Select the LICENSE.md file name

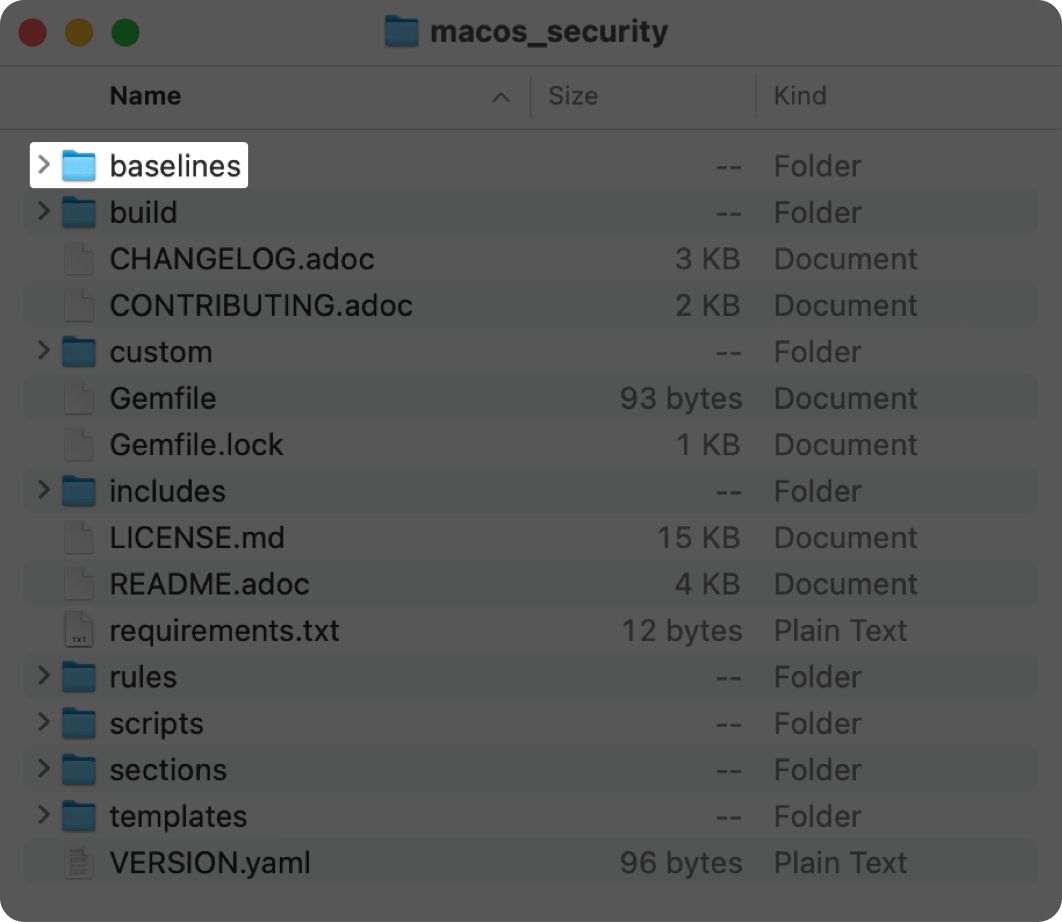pos(198,537)
